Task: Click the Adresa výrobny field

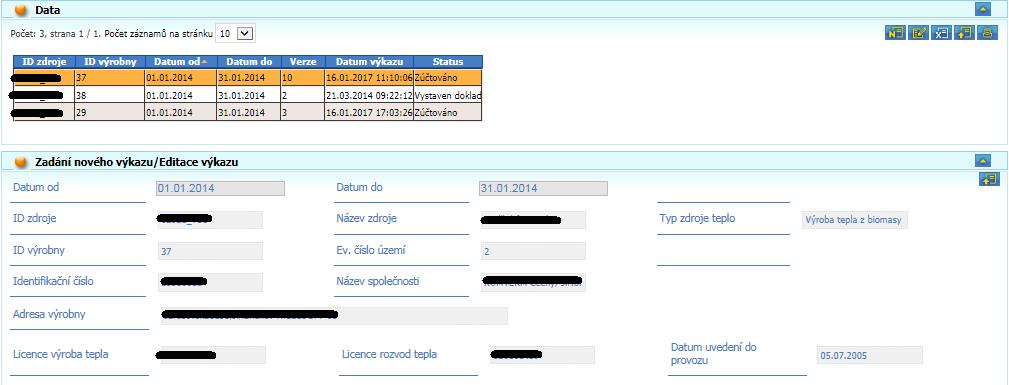Action: click(334, 315)
